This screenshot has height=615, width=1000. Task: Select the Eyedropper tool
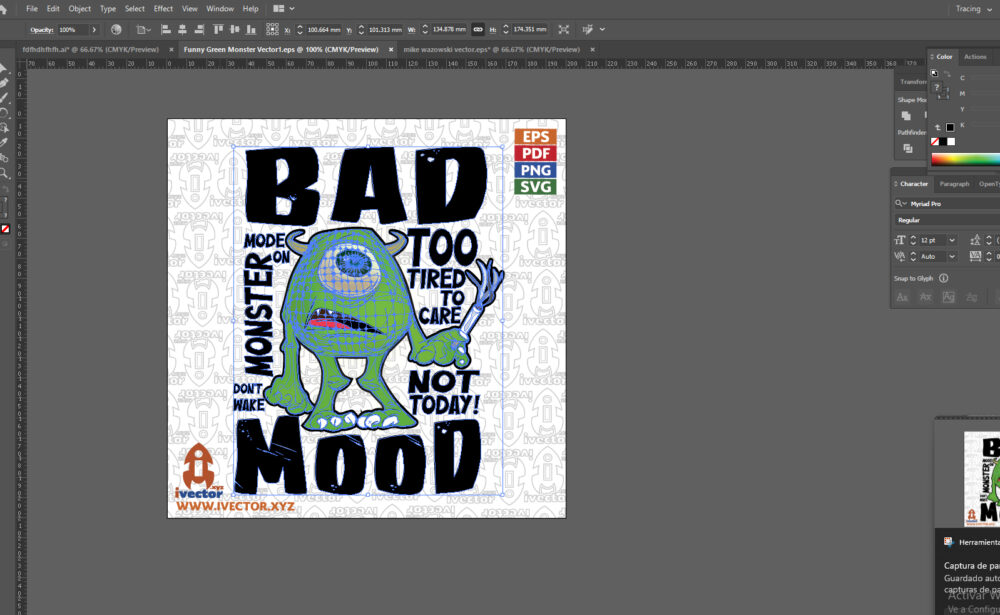pos(4,143)
